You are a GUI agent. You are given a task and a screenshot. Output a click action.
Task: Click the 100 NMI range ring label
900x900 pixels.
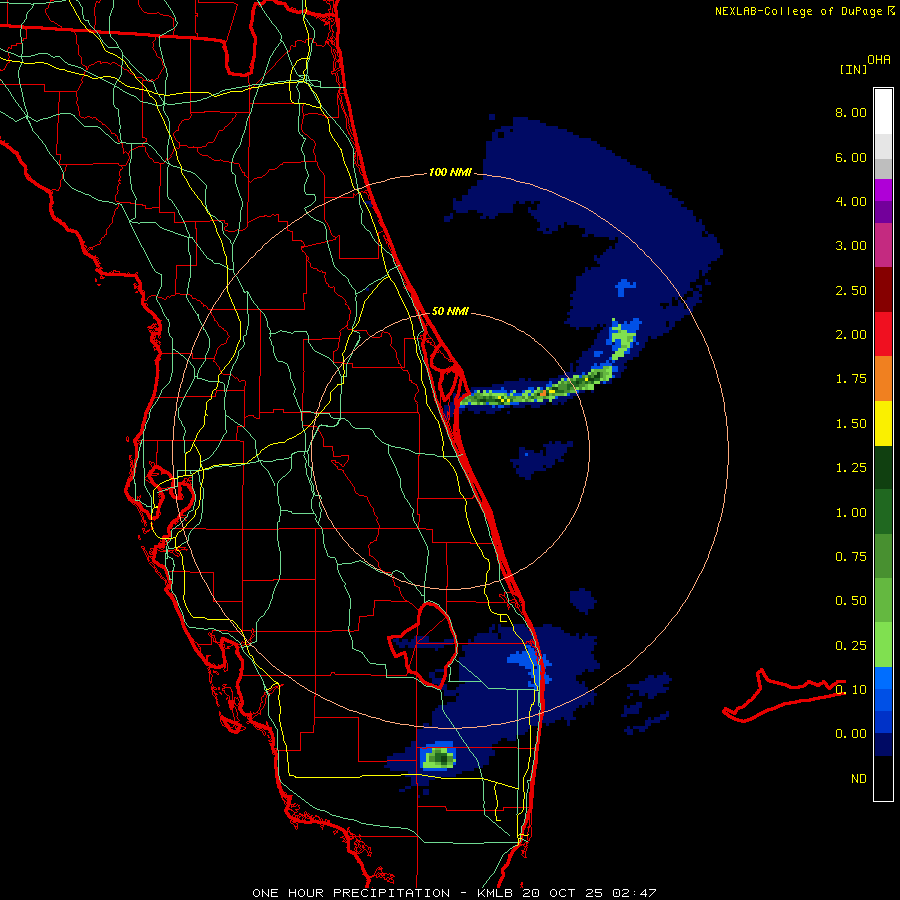pos(450,172)
